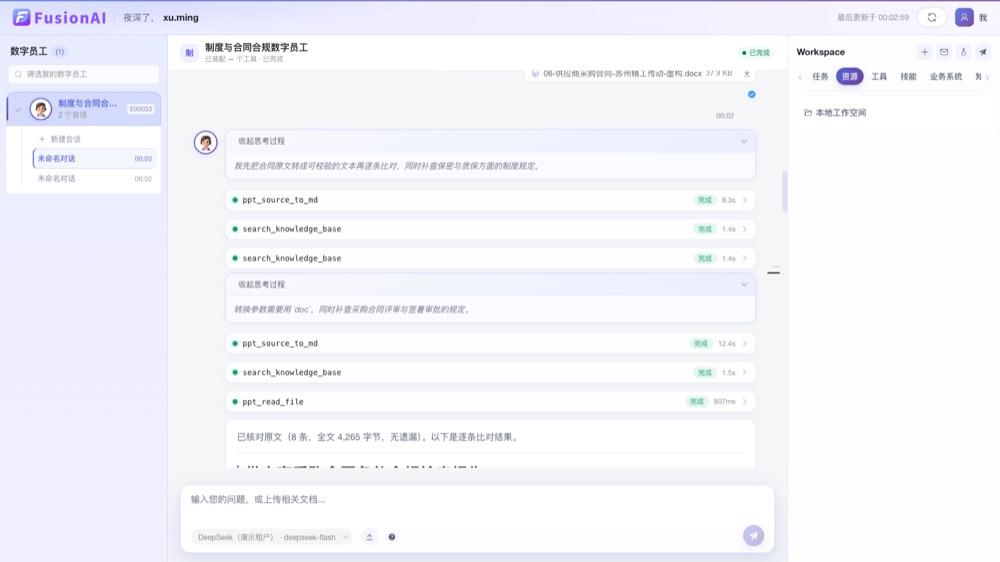Select the 资源 tab
Viewport: 1000px width, 562px height.
pyautogui.click(x=849, y=77)
